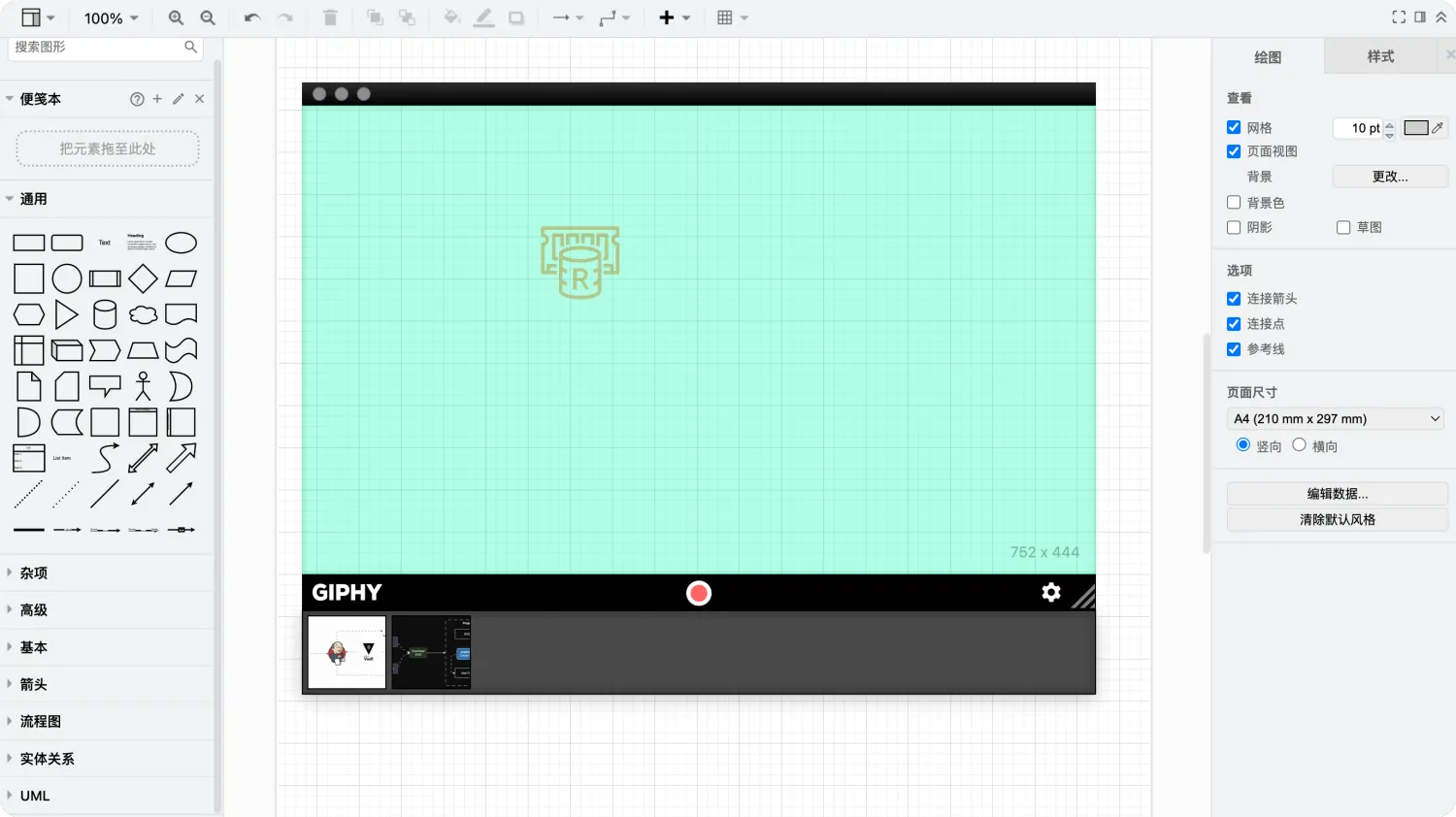The width and height of the screenshot is (1456, 817).
Task: Click the grid color swatch
Action: pyautogui.click(x=1416, y=128)
